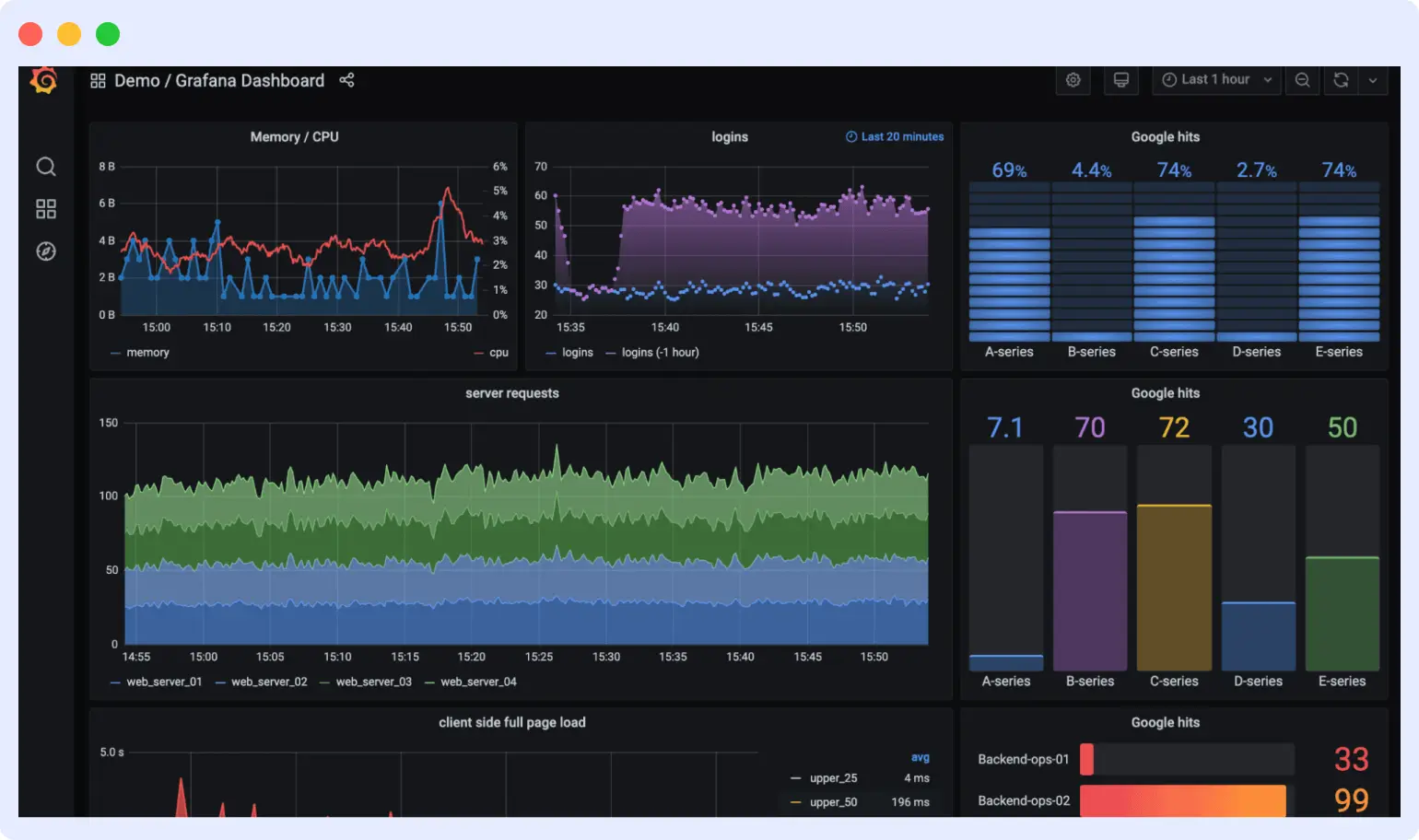Viewport: 1419px width, 840px height.
Task: Click the D-series blue bar gauge
Action: tap(1259, 636)
